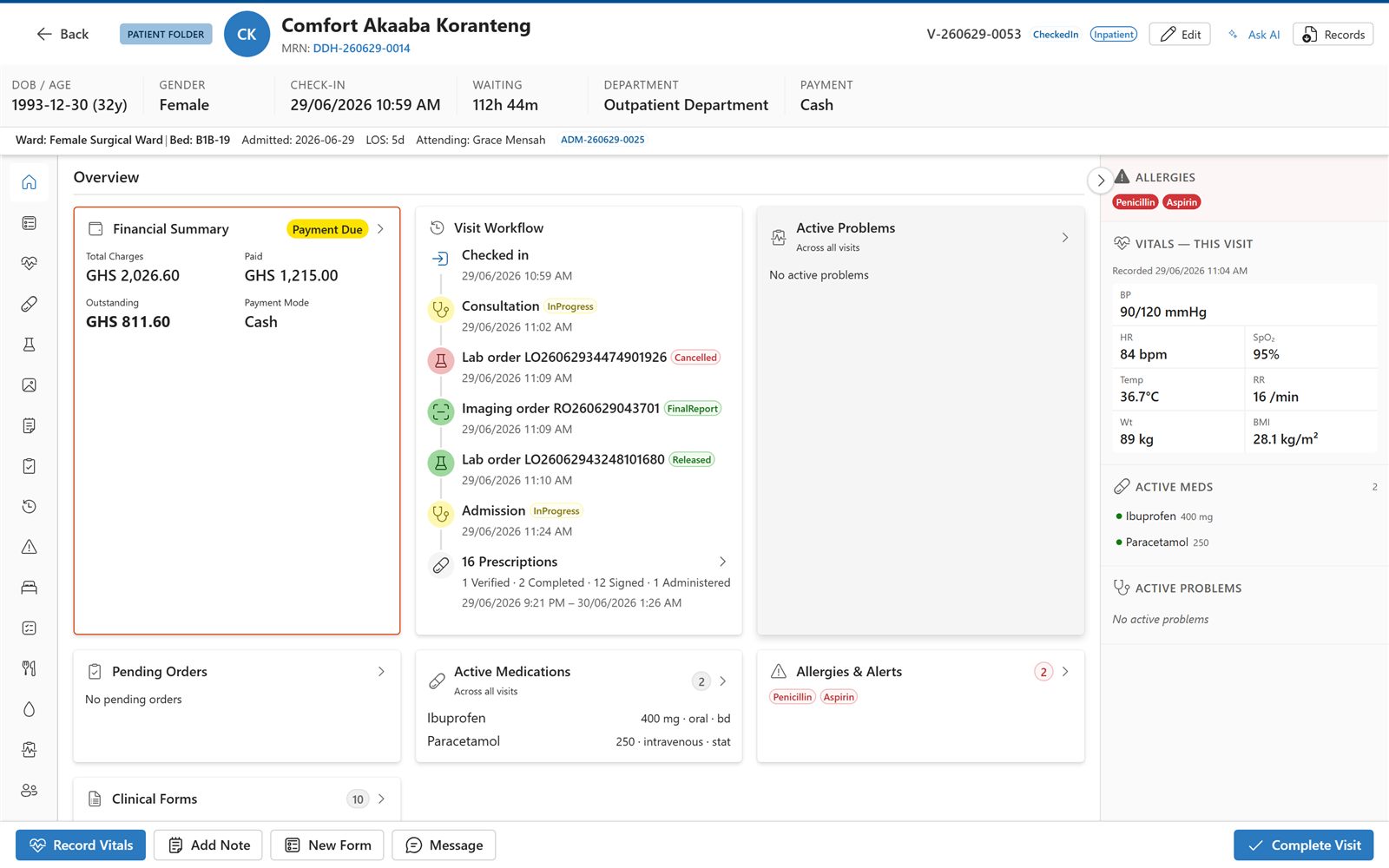The height and width of the screenshot is (868, 1389).
Task: Open the diet fork-and-knife sidebar icon
Action: (29, 668)
